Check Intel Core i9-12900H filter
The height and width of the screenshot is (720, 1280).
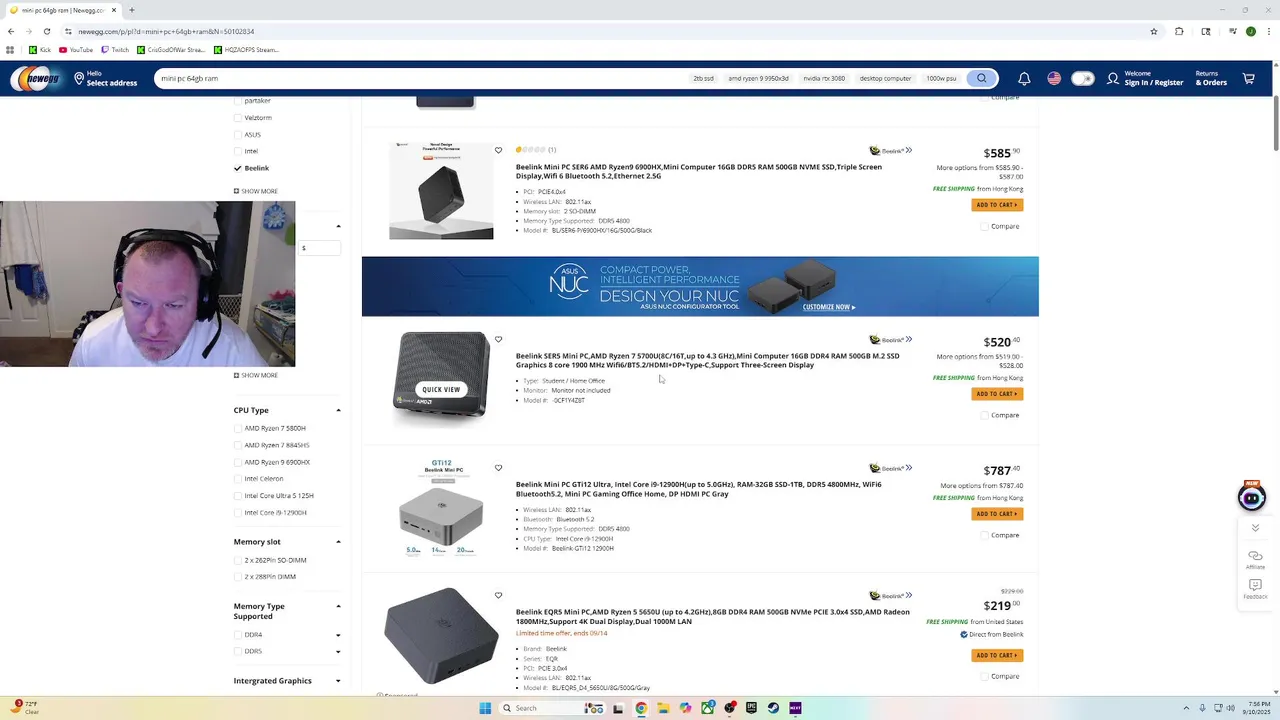tap(238, 512)
